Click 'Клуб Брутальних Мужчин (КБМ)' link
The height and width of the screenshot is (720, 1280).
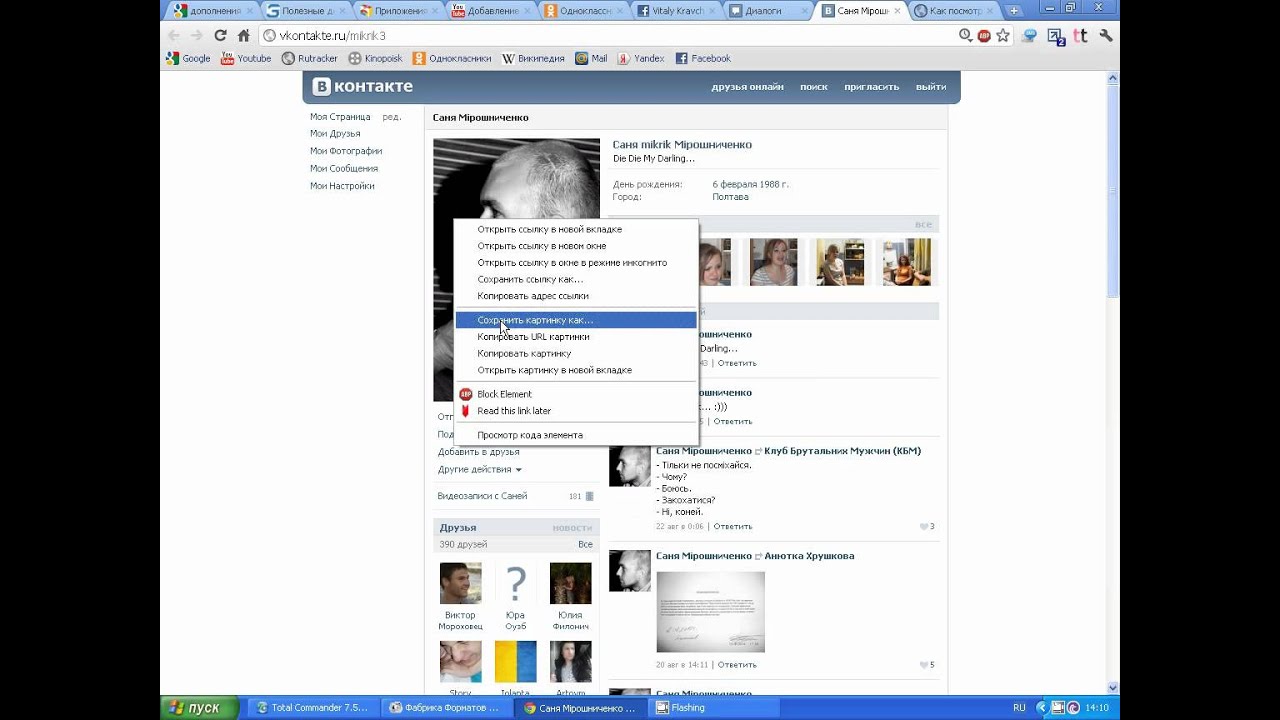(x=842, y=451)
